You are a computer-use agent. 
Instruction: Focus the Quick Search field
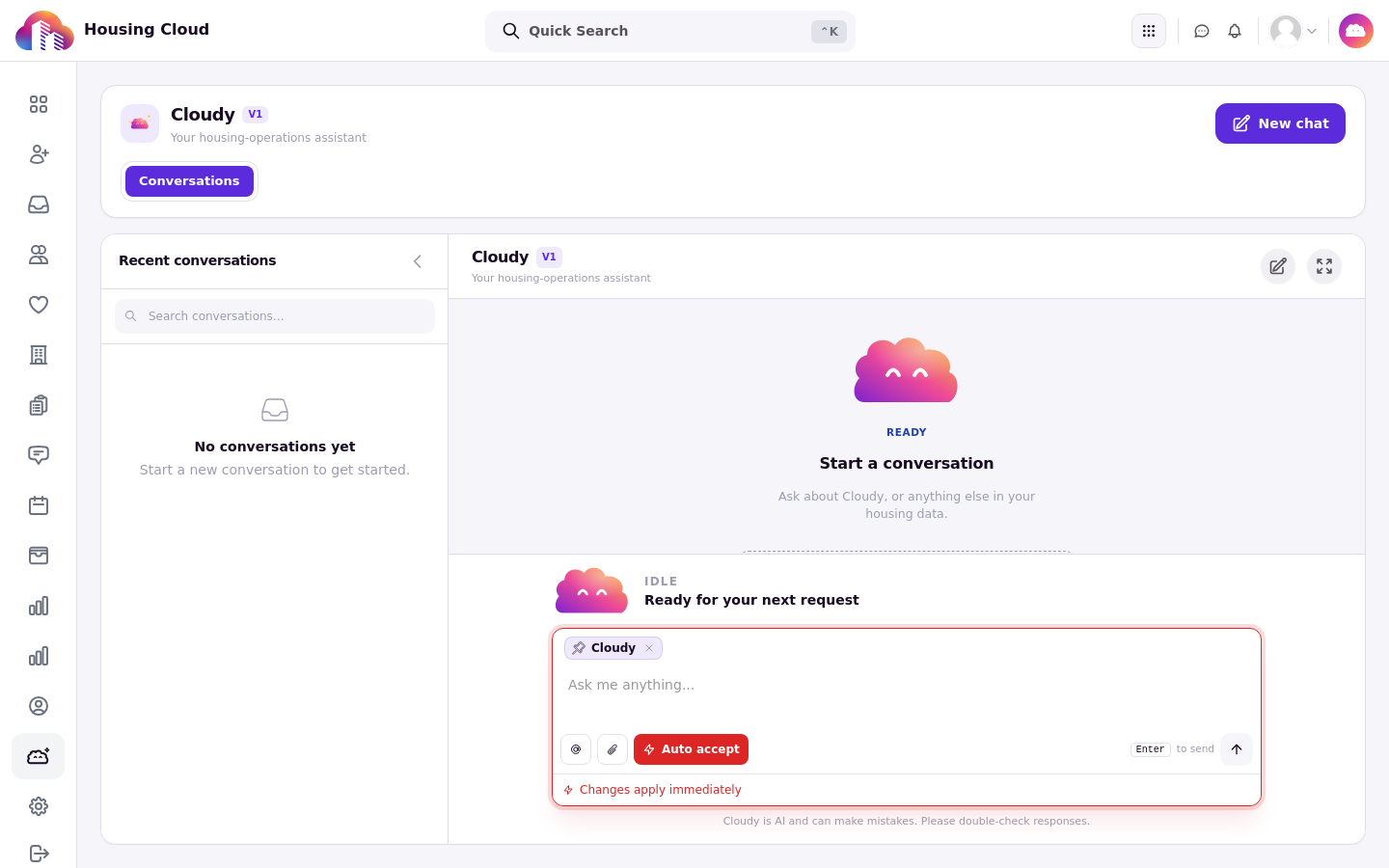670,31
